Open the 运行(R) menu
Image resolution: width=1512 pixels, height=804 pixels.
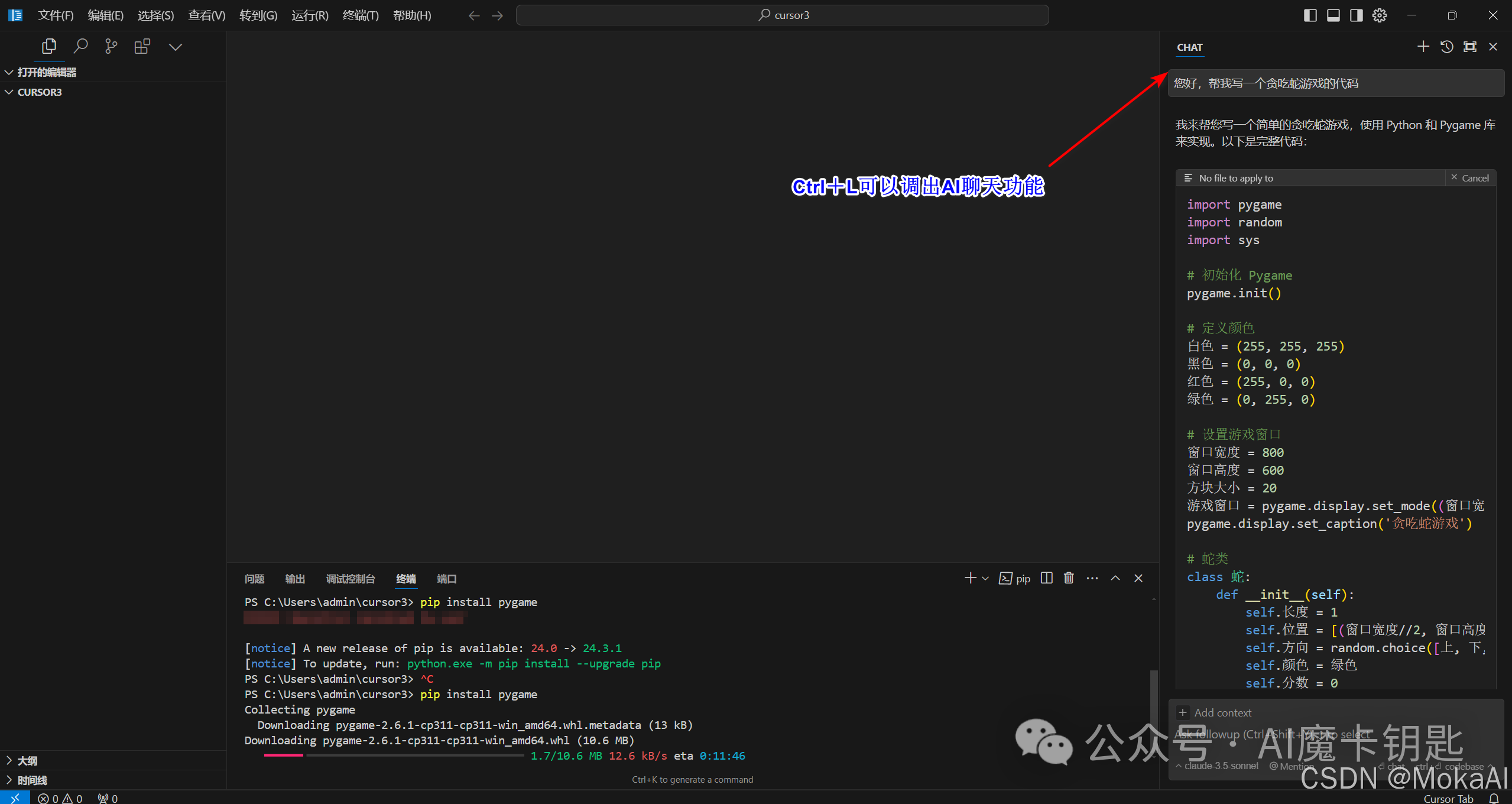click(x=310, y=15)
